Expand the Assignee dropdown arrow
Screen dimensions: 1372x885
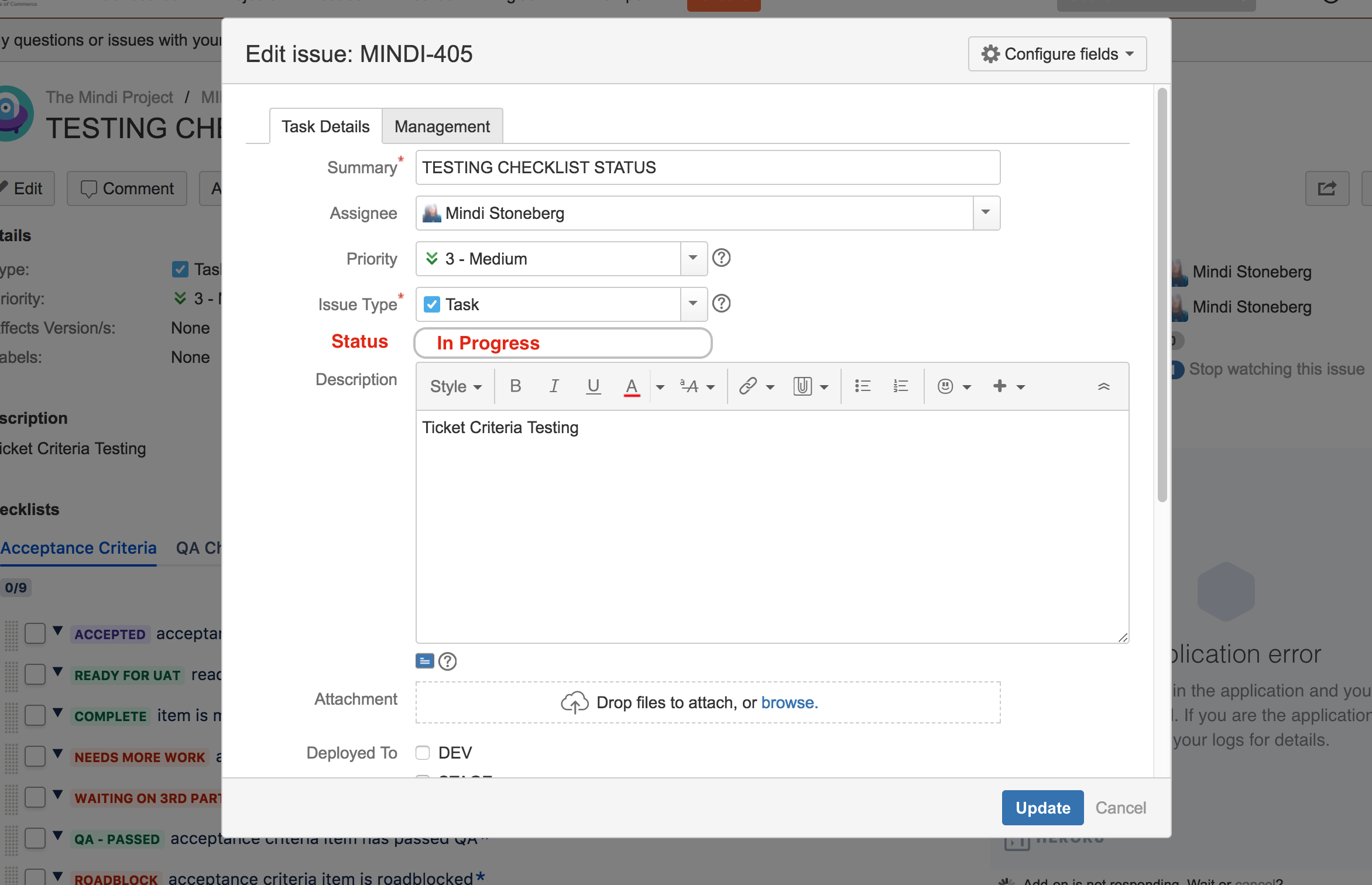[986, 212]
